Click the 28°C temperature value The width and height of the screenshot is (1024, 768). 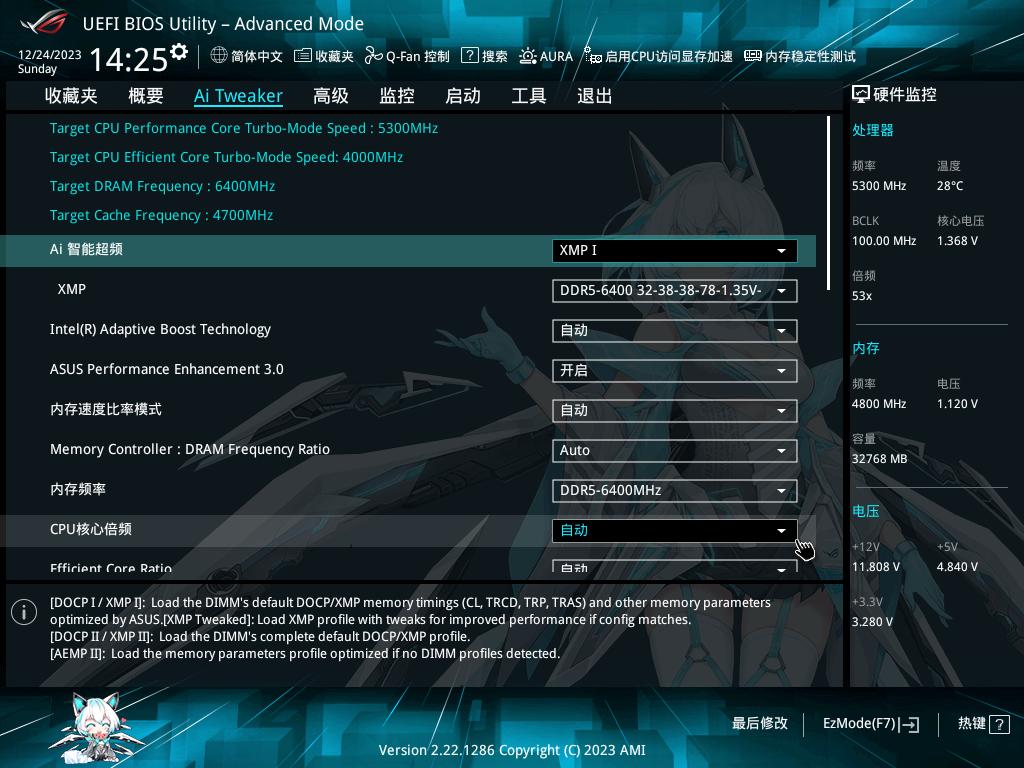coord(950,186)
